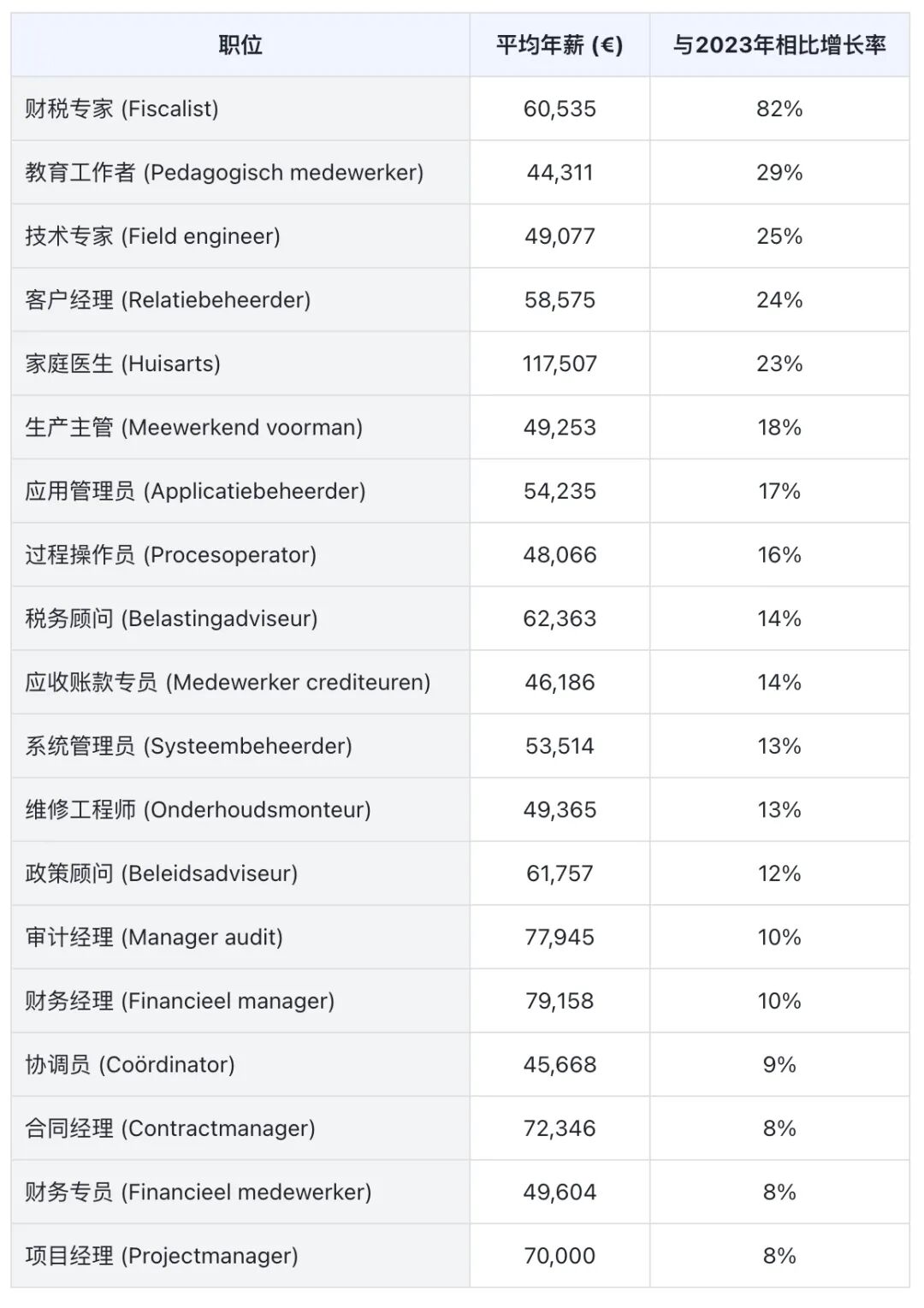This screenshot has width=924, height=1308.
Task: Select the Meewerkend voorman row label
Action: coord(194,427)
